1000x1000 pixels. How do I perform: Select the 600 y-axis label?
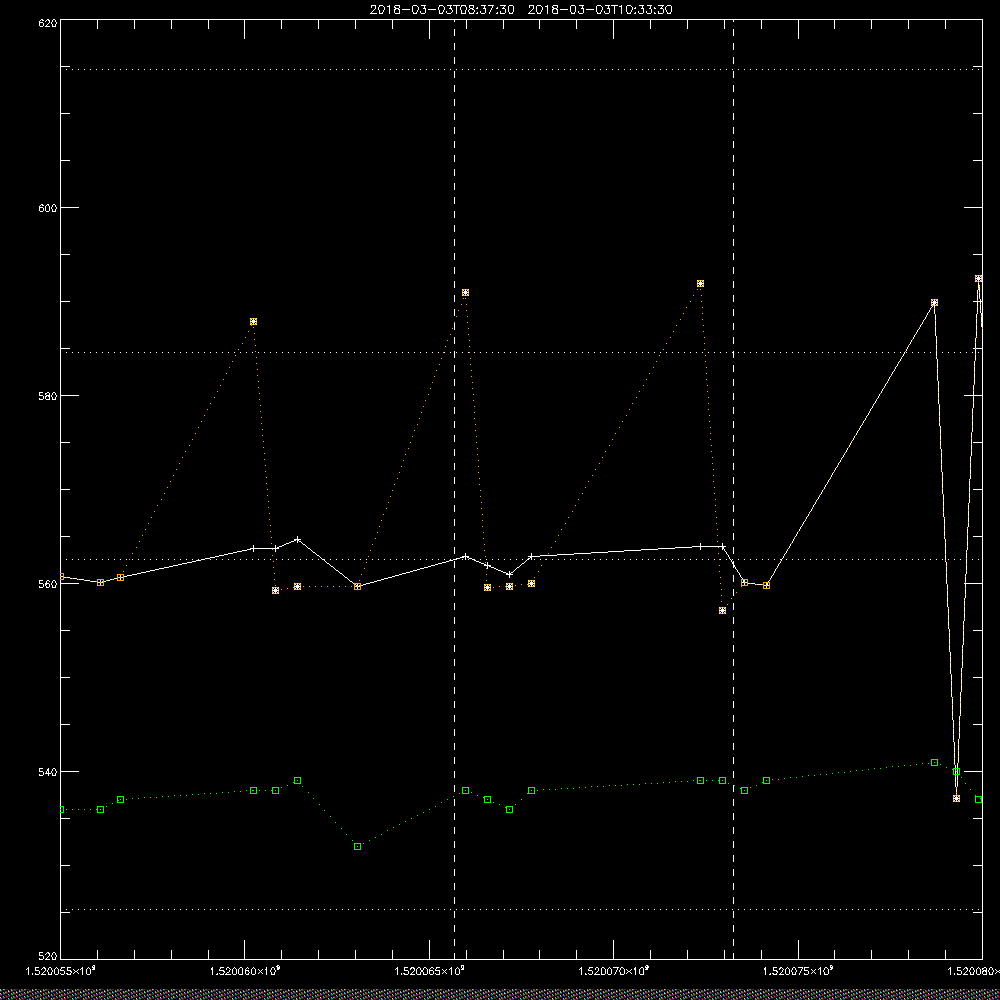tap(48, 208)
